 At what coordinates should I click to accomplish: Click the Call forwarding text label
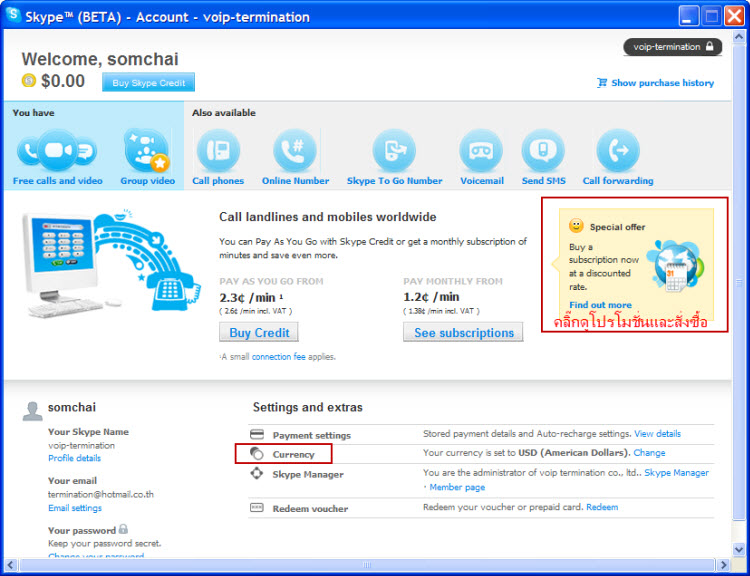click(618, 181)
